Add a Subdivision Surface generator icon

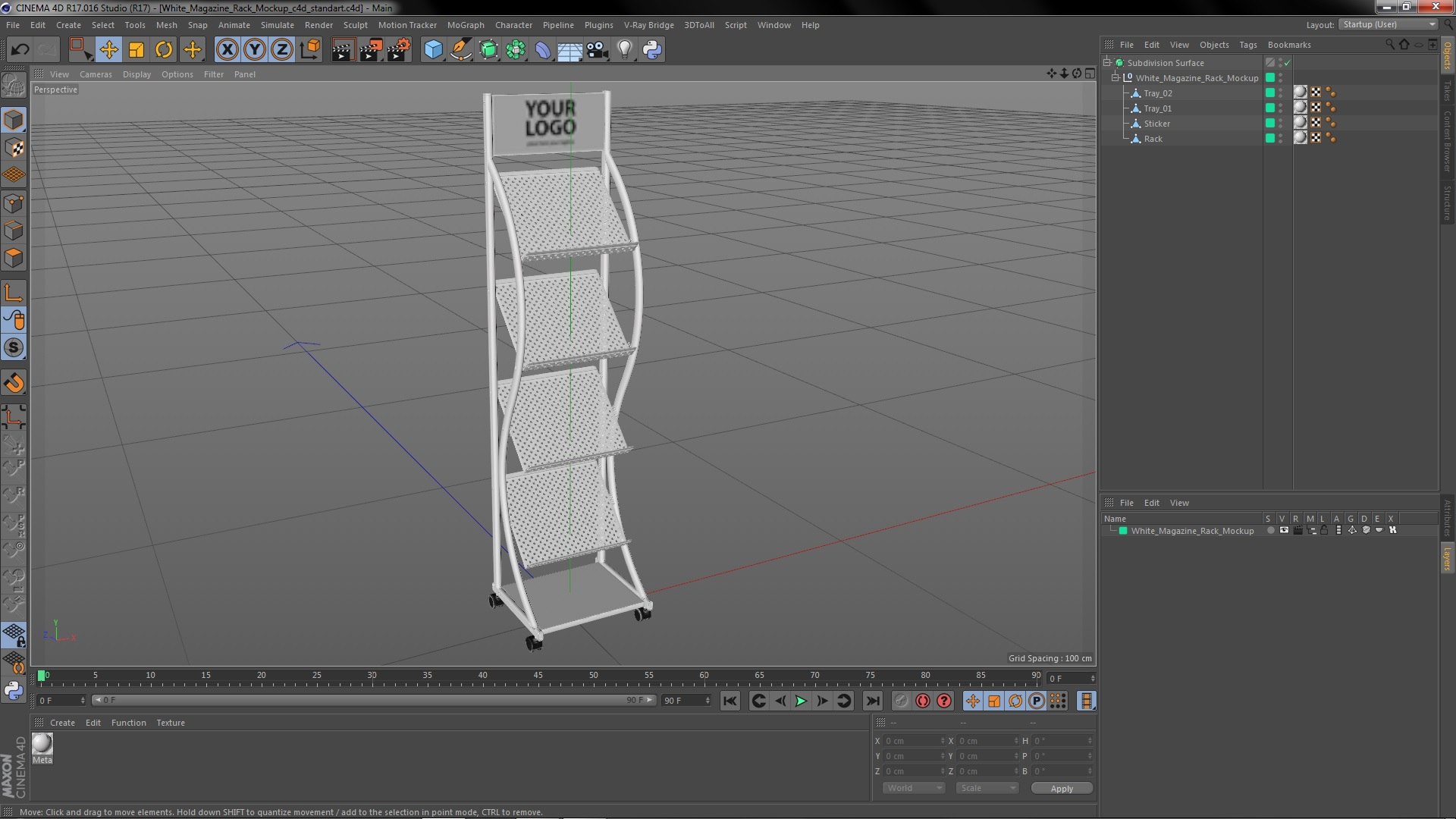coord(488,50)
